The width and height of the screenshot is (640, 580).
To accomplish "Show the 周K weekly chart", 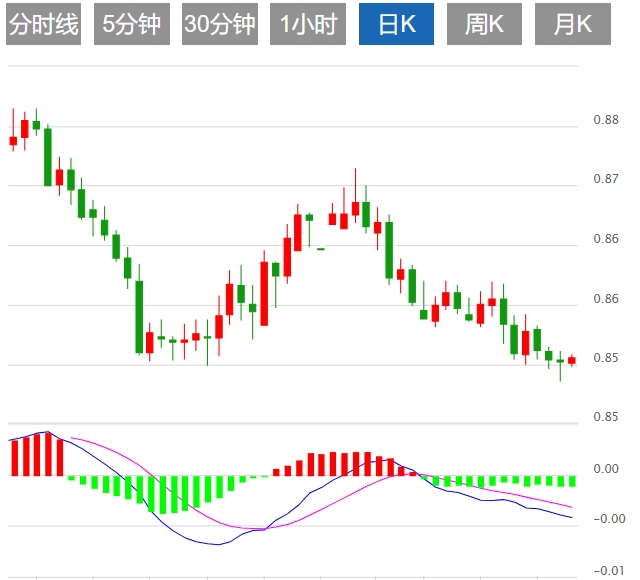I will (485, 25).
